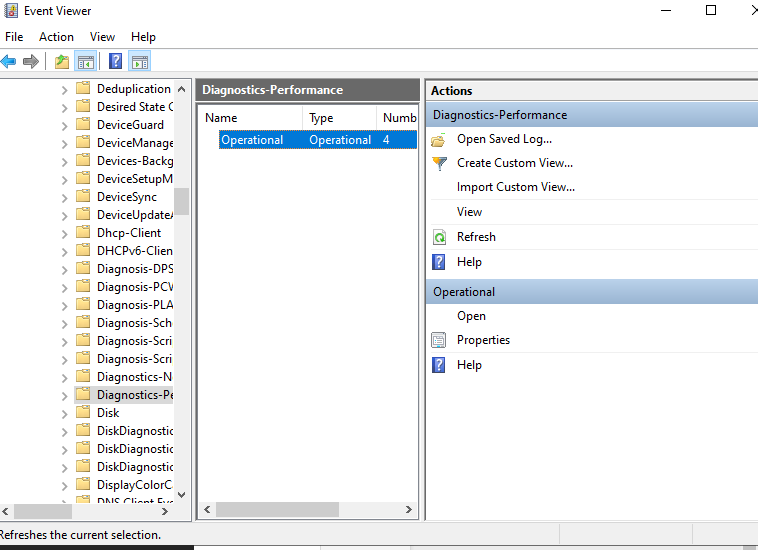Click Open under Operational actions
Image resolution: width=758 pixels, height=550 pixels.
pyautogui.click(x=471, y=316)
